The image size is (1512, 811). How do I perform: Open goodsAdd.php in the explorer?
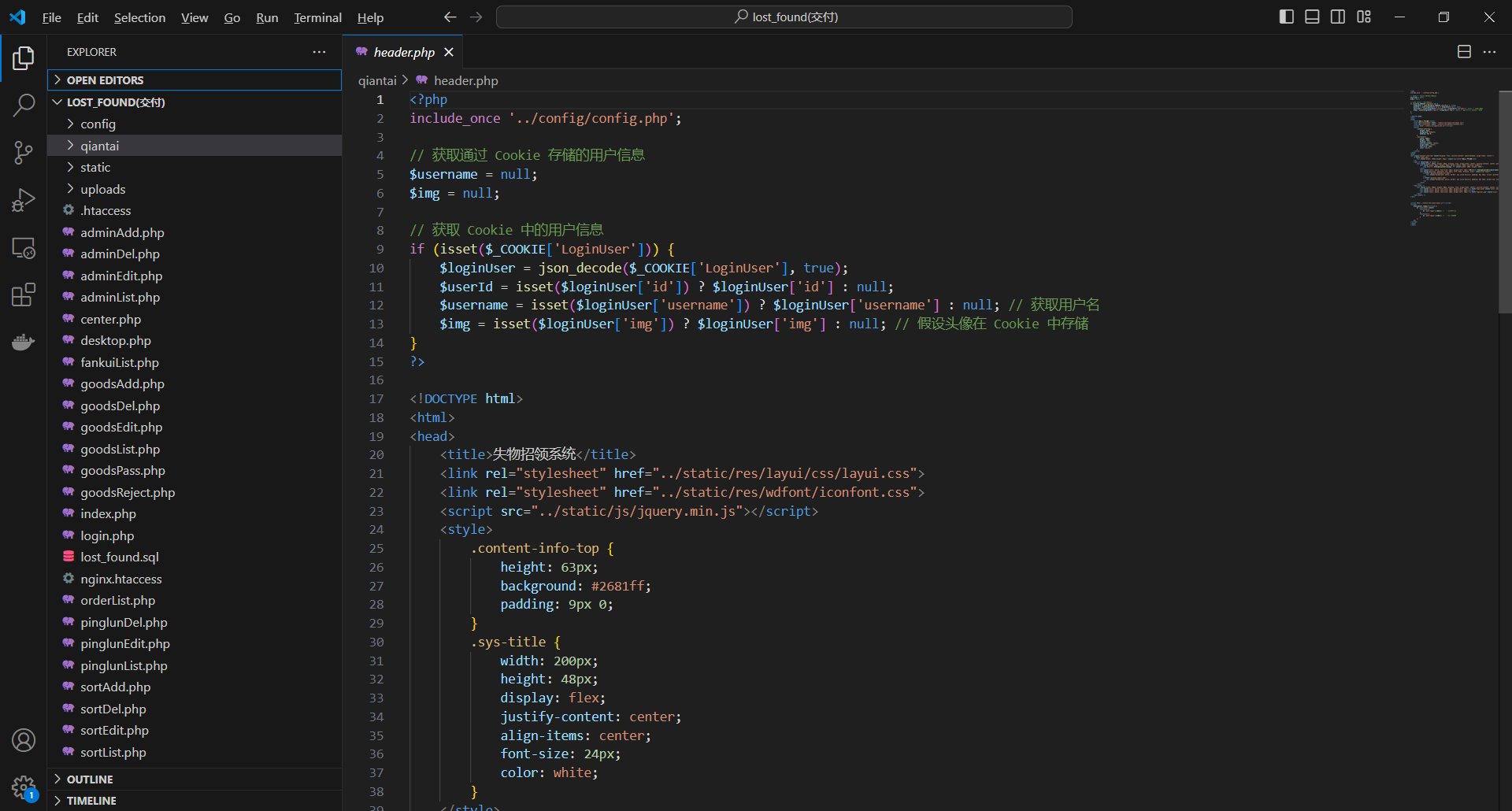tap(195, 384)
